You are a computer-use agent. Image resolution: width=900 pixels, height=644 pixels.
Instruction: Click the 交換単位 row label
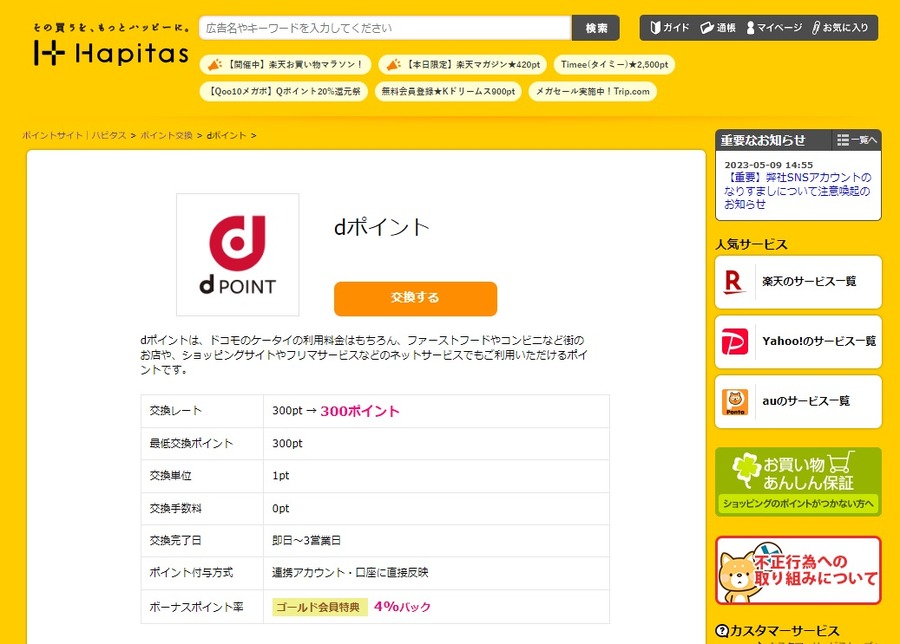point(170,475)
